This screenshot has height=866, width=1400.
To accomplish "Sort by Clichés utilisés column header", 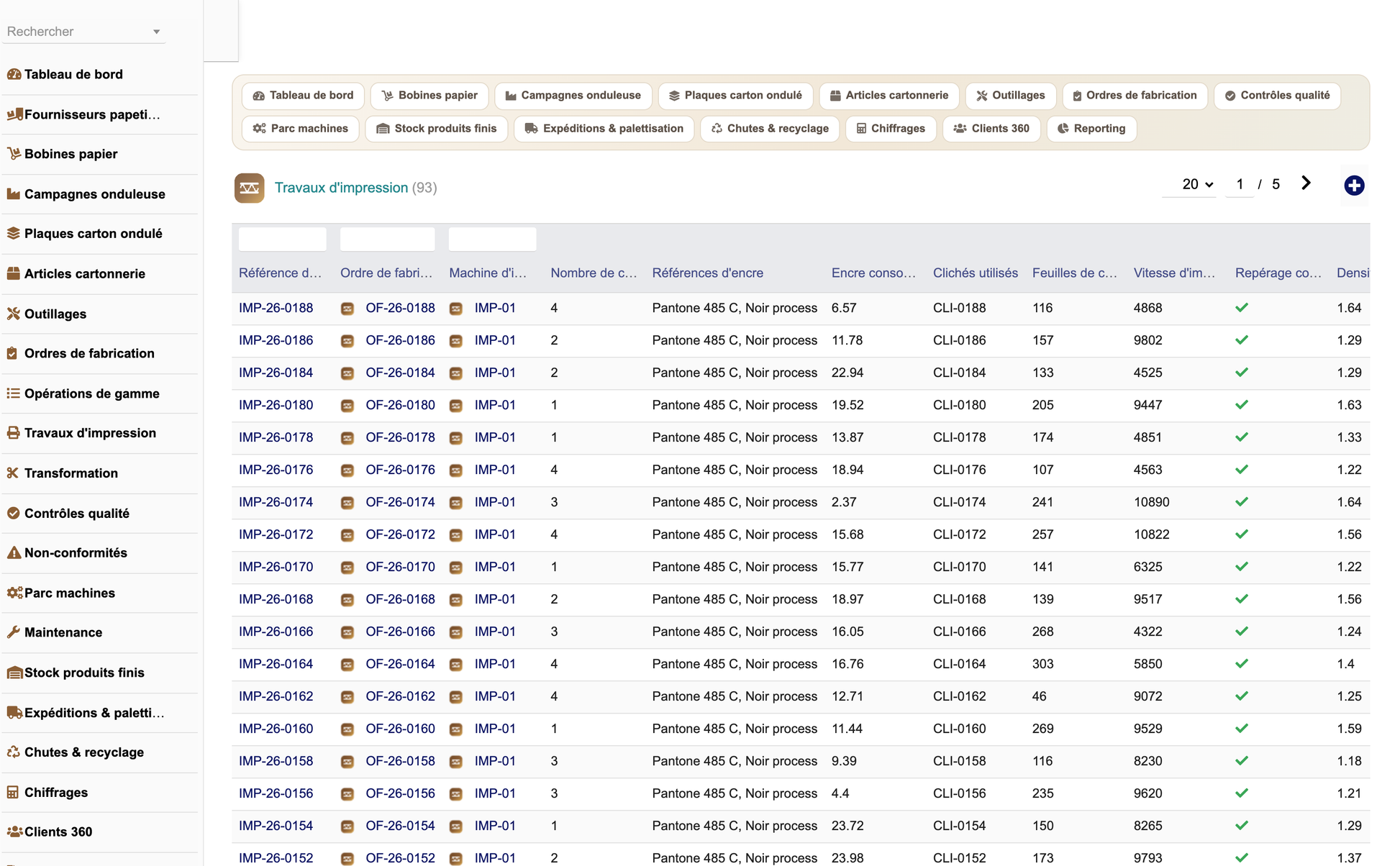I will coord(975,273).
